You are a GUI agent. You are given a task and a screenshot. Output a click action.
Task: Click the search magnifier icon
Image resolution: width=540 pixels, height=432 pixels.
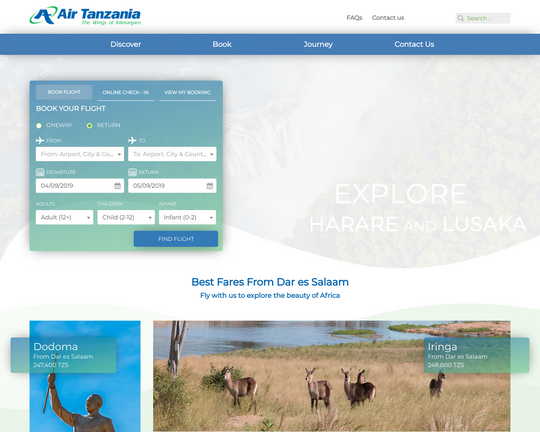coord(461,18)
